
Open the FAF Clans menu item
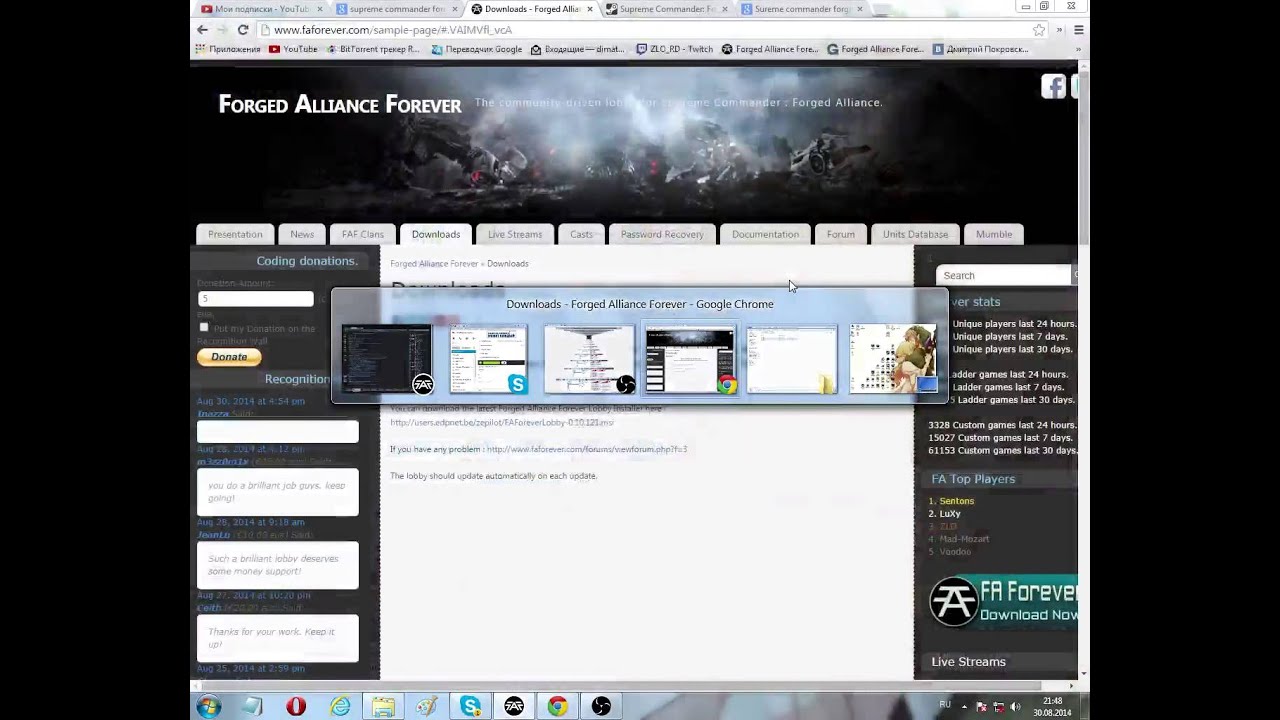pos(362,234)
